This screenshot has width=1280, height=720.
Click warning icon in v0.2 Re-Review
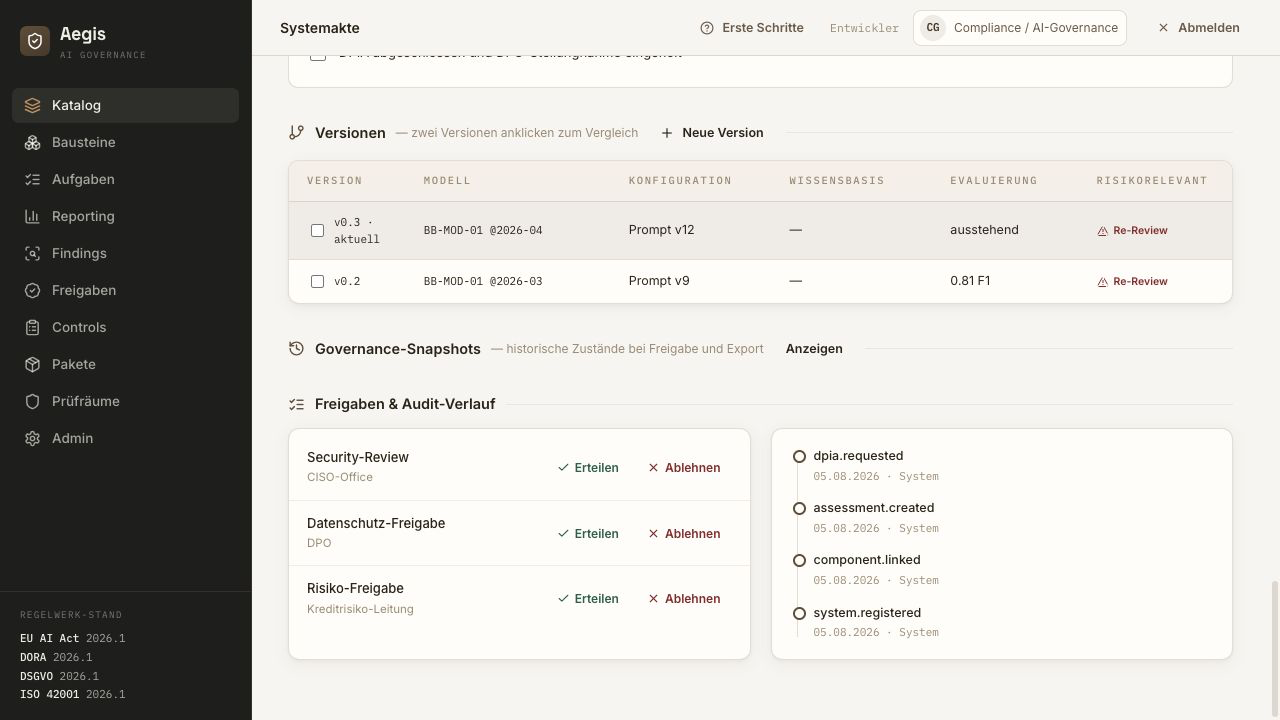[x=1103, y=282]
